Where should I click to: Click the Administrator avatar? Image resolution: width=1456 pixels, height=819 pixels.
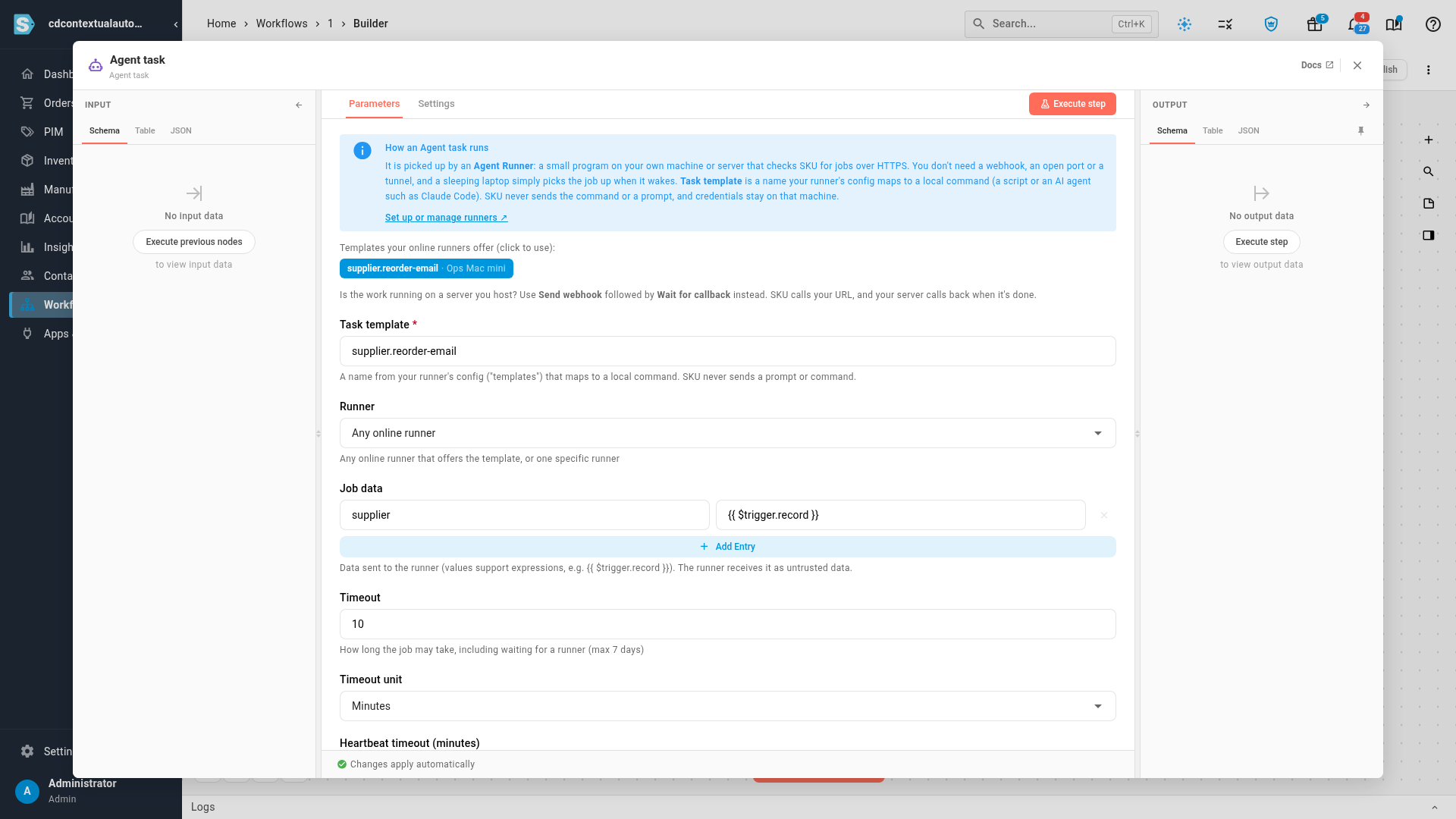[x=27, y=792]
